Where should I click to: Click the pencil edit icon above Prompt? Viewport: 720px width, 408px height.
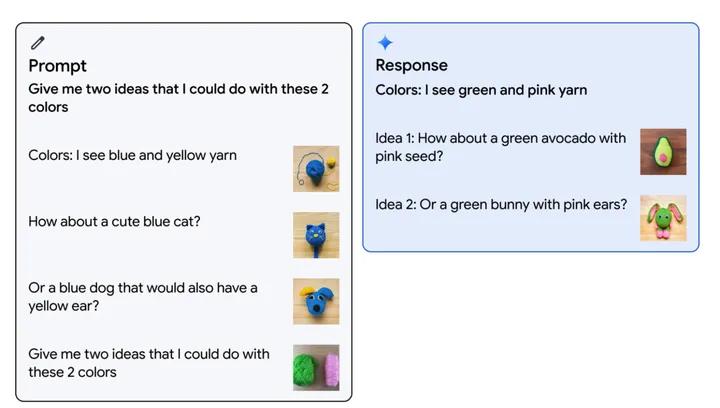(x=38, y=43)
